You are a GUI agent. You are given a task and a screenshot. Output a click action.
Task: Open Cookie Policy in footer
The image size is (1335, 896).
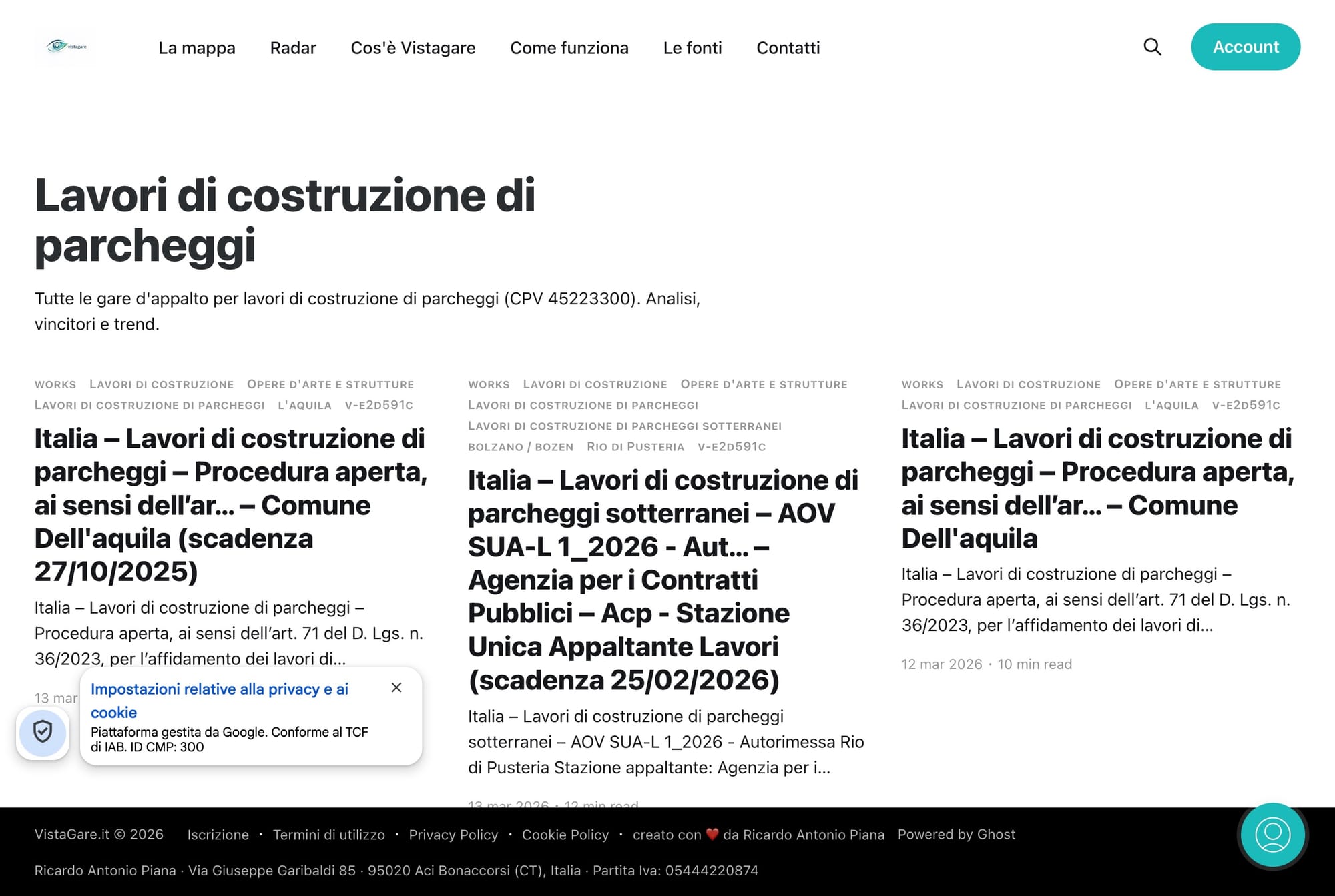tap(565, 835)
